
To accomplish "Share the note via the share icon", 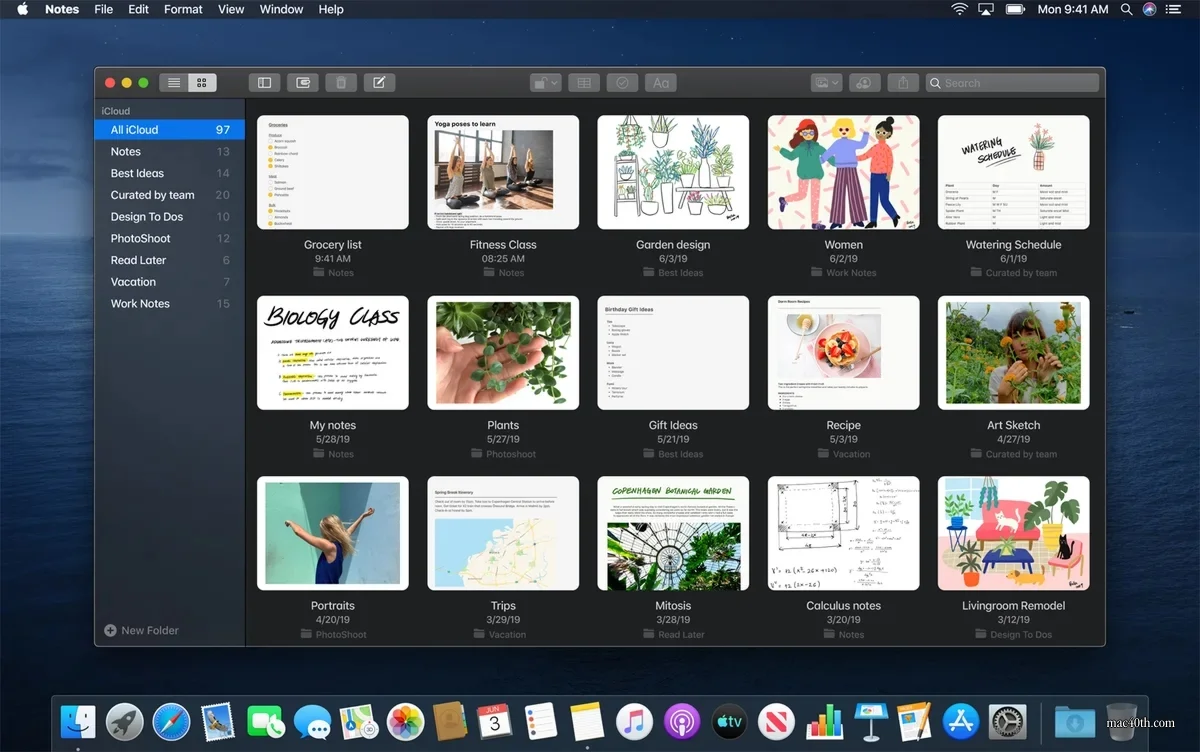I will tap(903, 82).
